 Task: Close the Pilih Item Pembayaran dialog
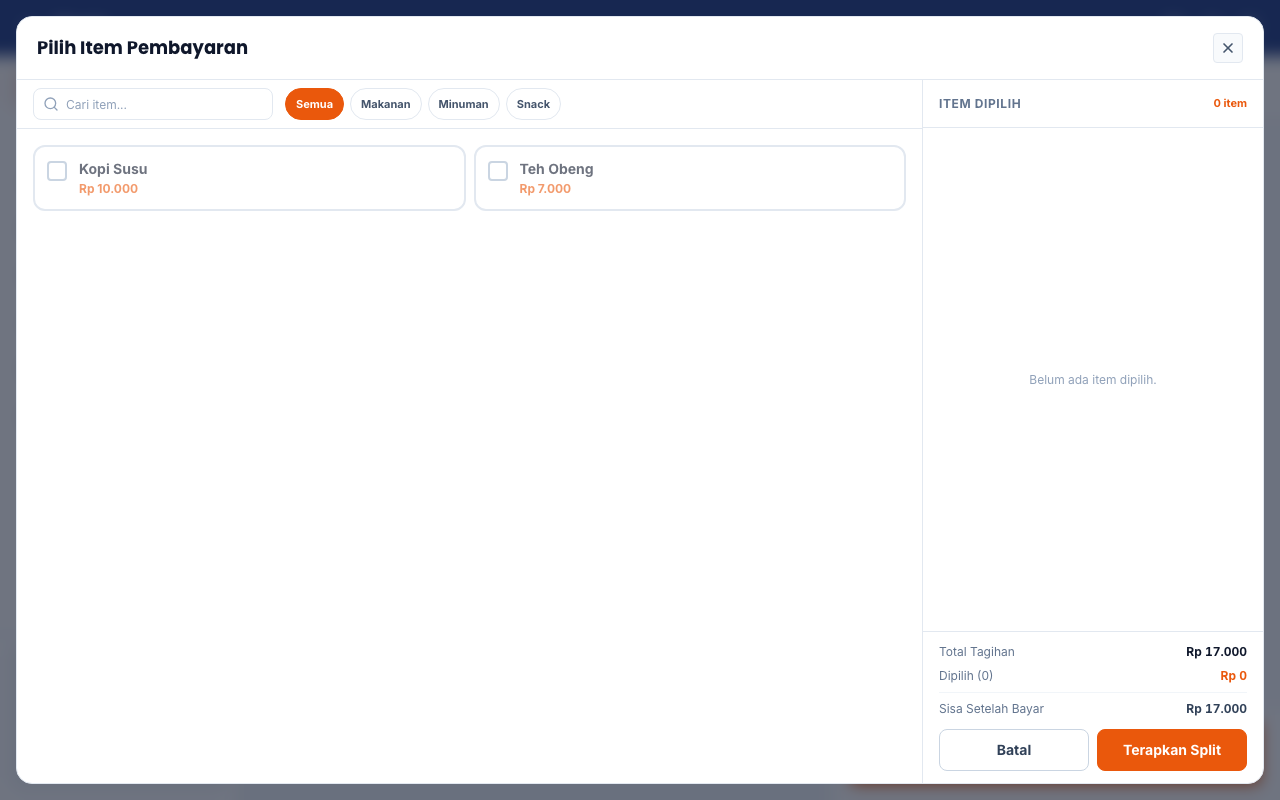tap(1228, 48)
